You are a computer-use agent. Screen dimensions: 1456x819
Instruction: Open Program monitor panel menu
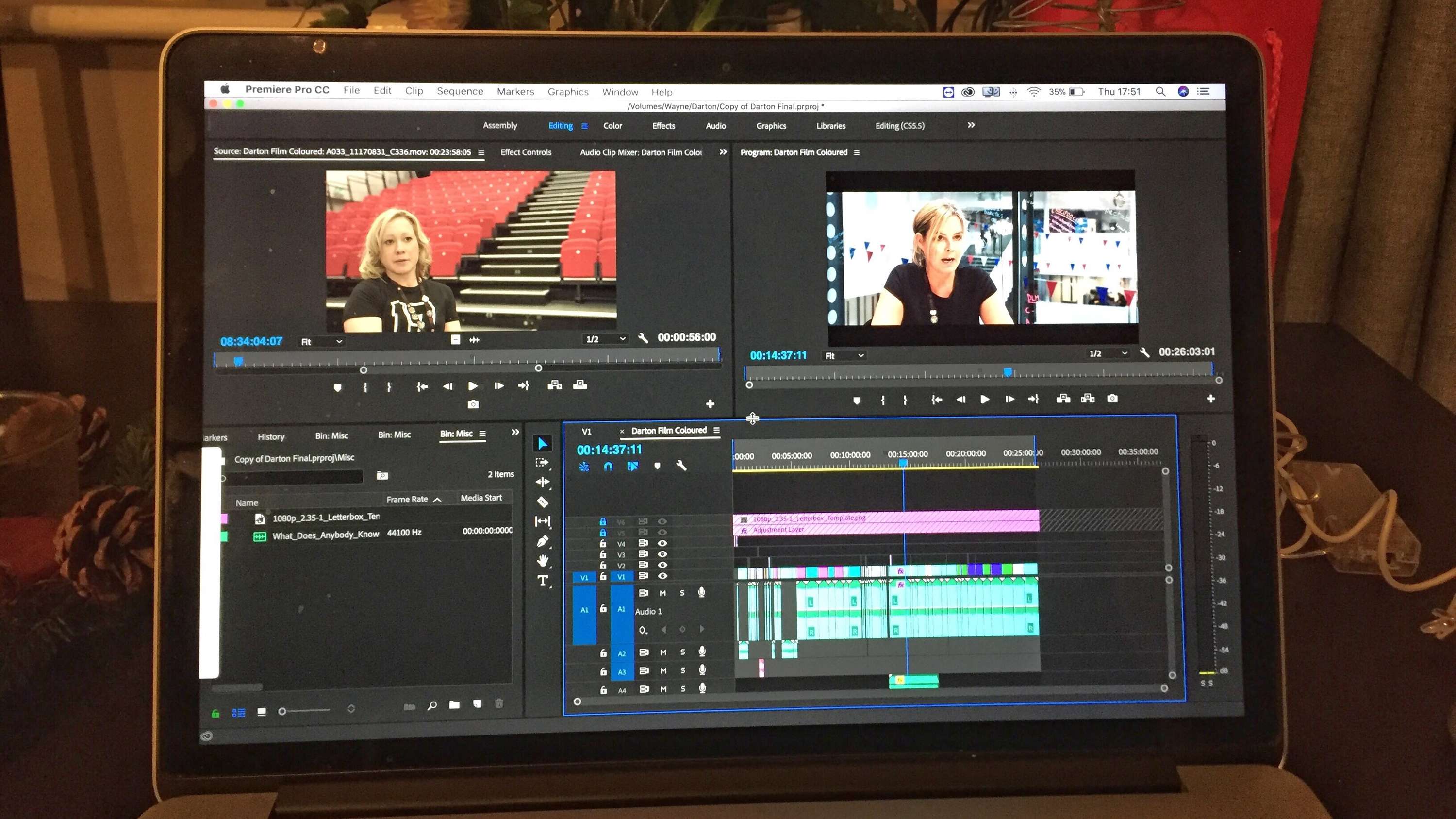click(856, 152)
